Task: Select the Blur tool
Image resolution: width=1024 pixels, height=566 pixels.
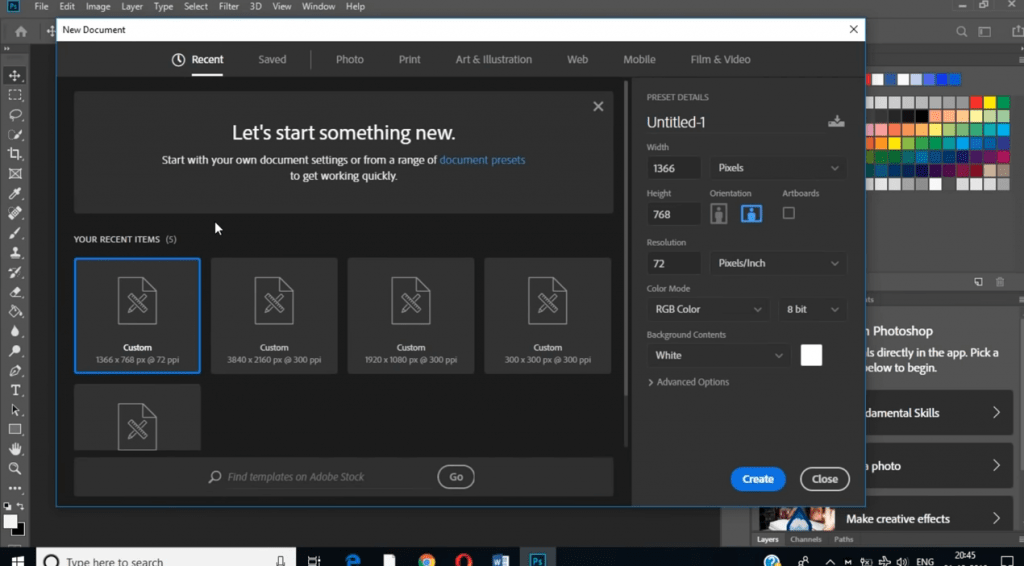Action: [x=15, y=331]
